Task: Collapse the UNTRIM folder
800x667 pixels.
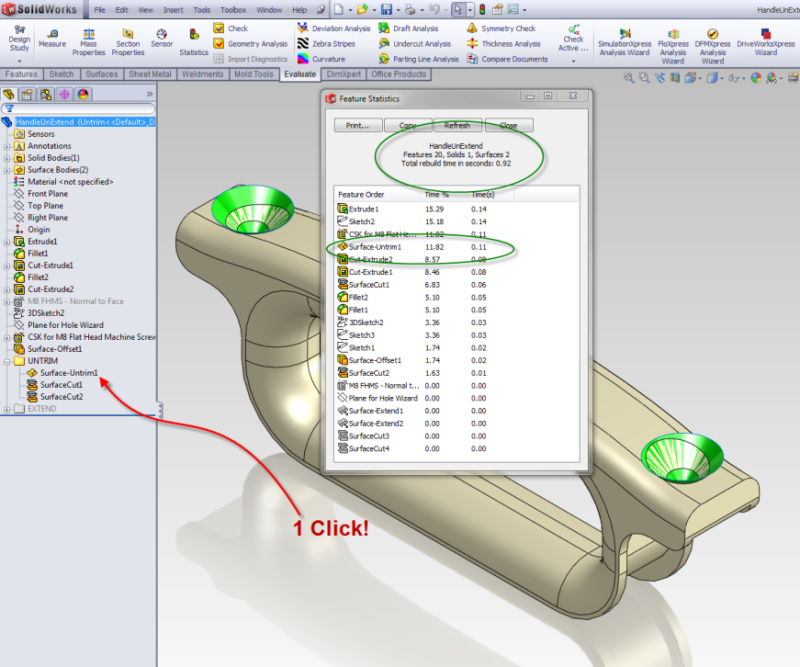Action: (x=7, y=361)
